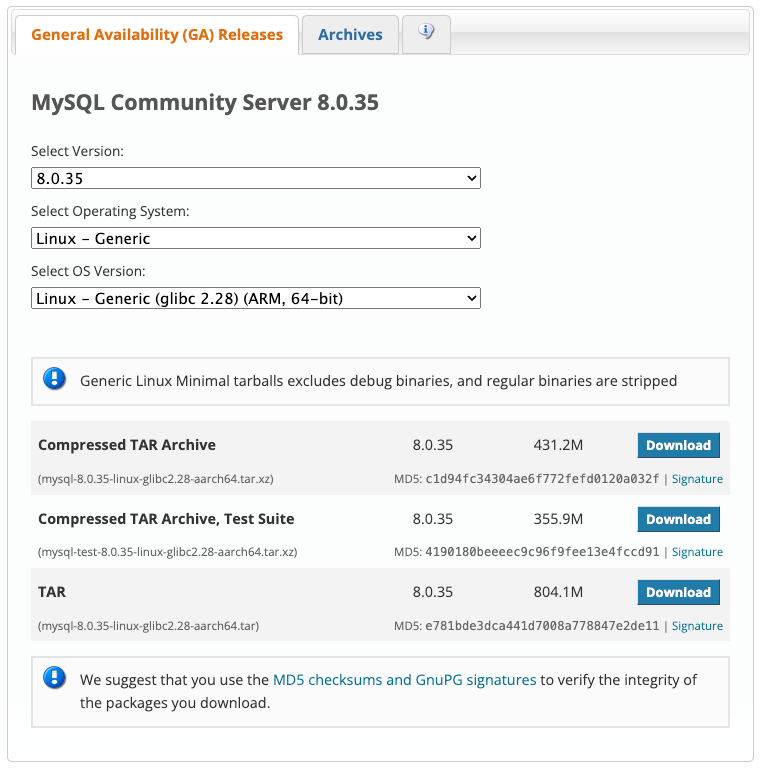Click the Select OS Version label
This screenshot has width=761, height=770.
[x=88, y=271]
